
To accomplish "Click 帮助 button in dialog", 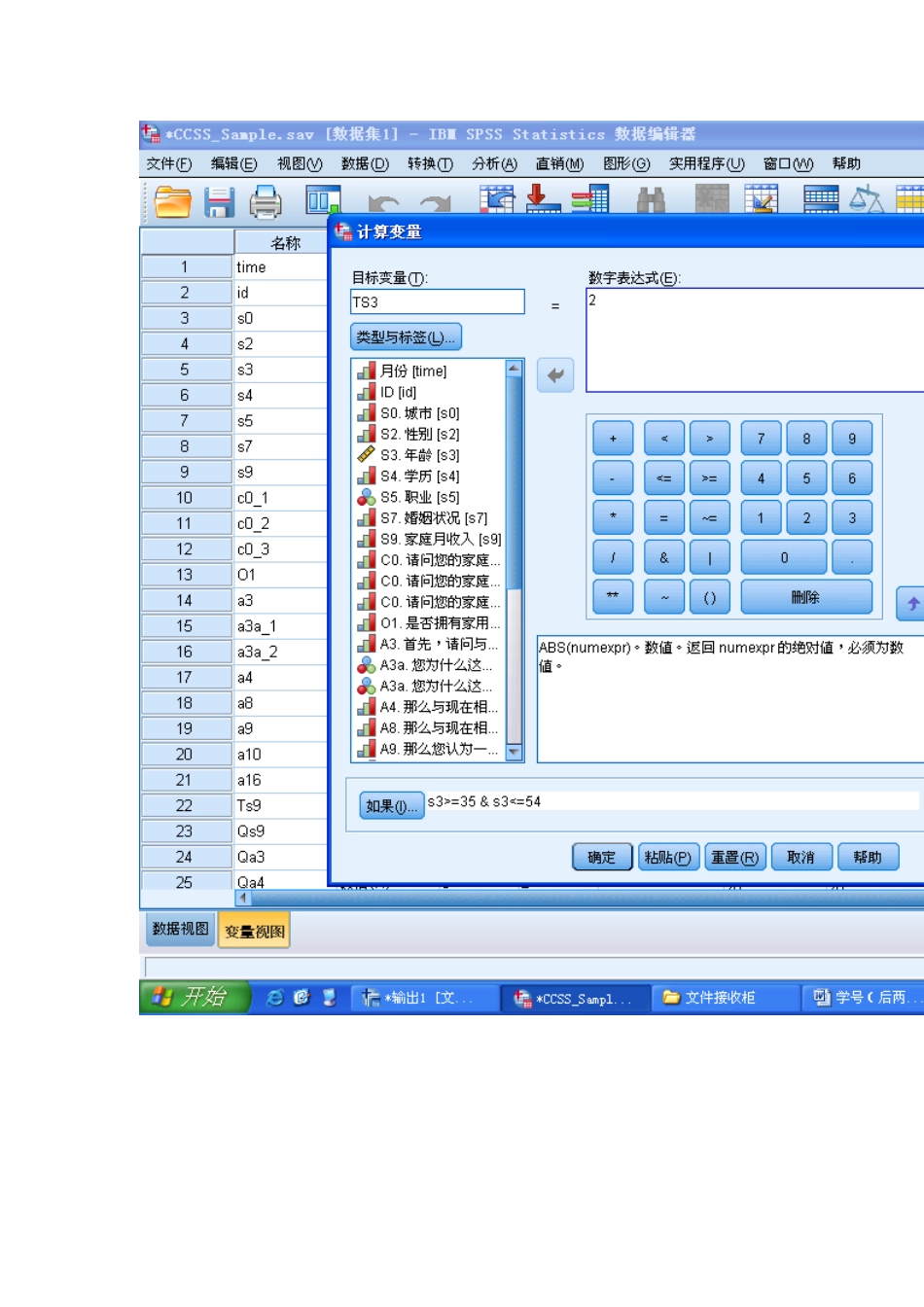I will 868,857.
